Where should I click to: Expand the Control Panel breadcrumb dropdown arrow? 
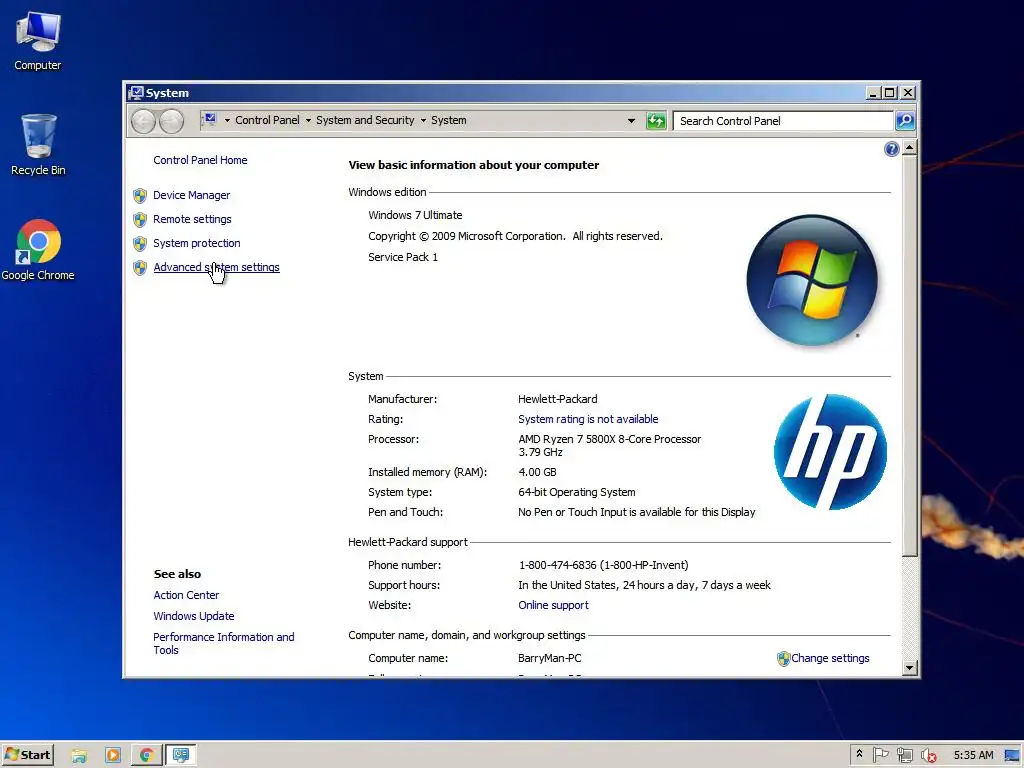pyautogui.click(x=308, y=120)
